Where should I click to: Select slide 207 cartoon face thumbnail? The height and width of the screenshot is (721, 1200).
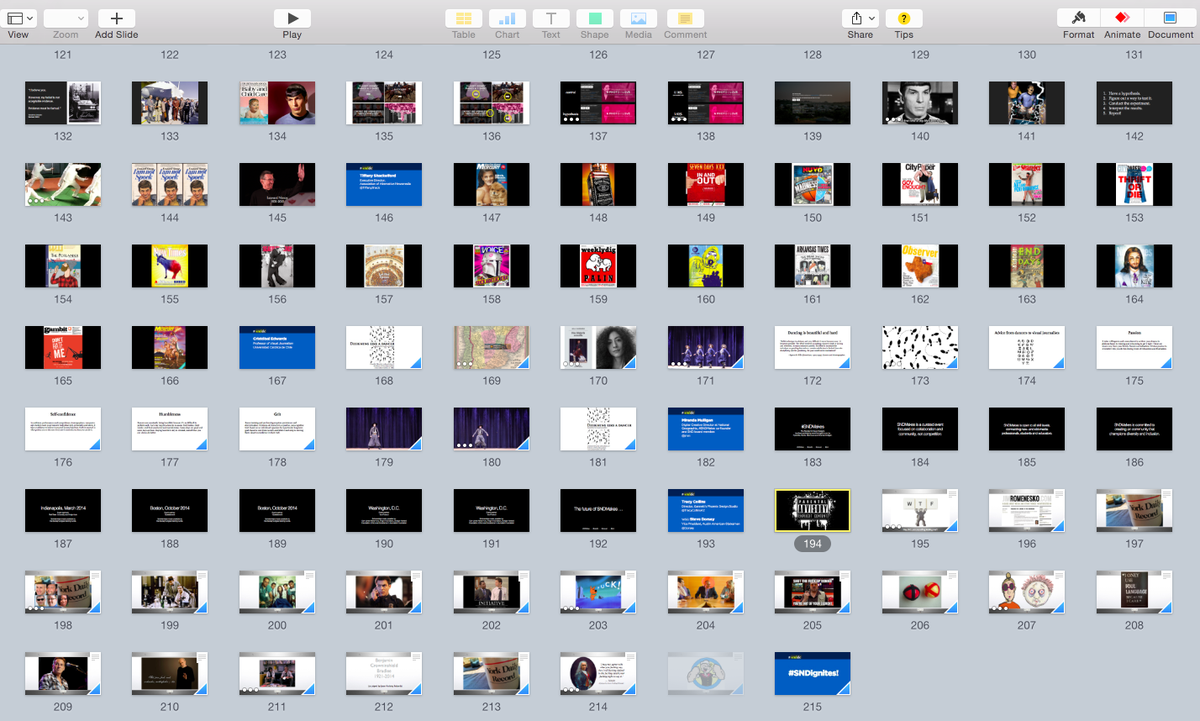pyautogui.click(x=1027, y=592)
